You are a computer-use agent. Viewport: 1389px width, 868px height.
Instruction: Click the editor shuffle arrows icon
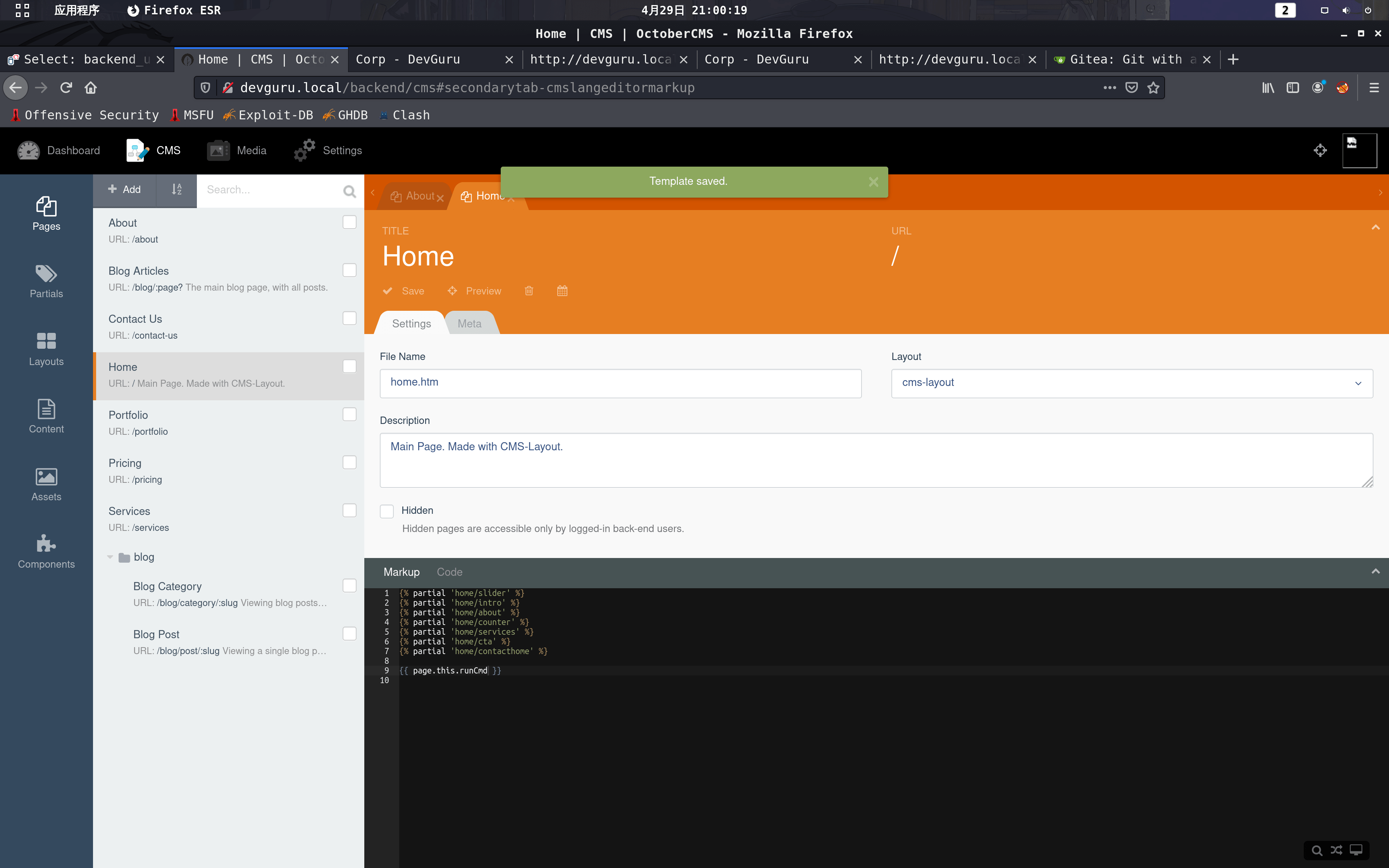tap(1337, 850)
